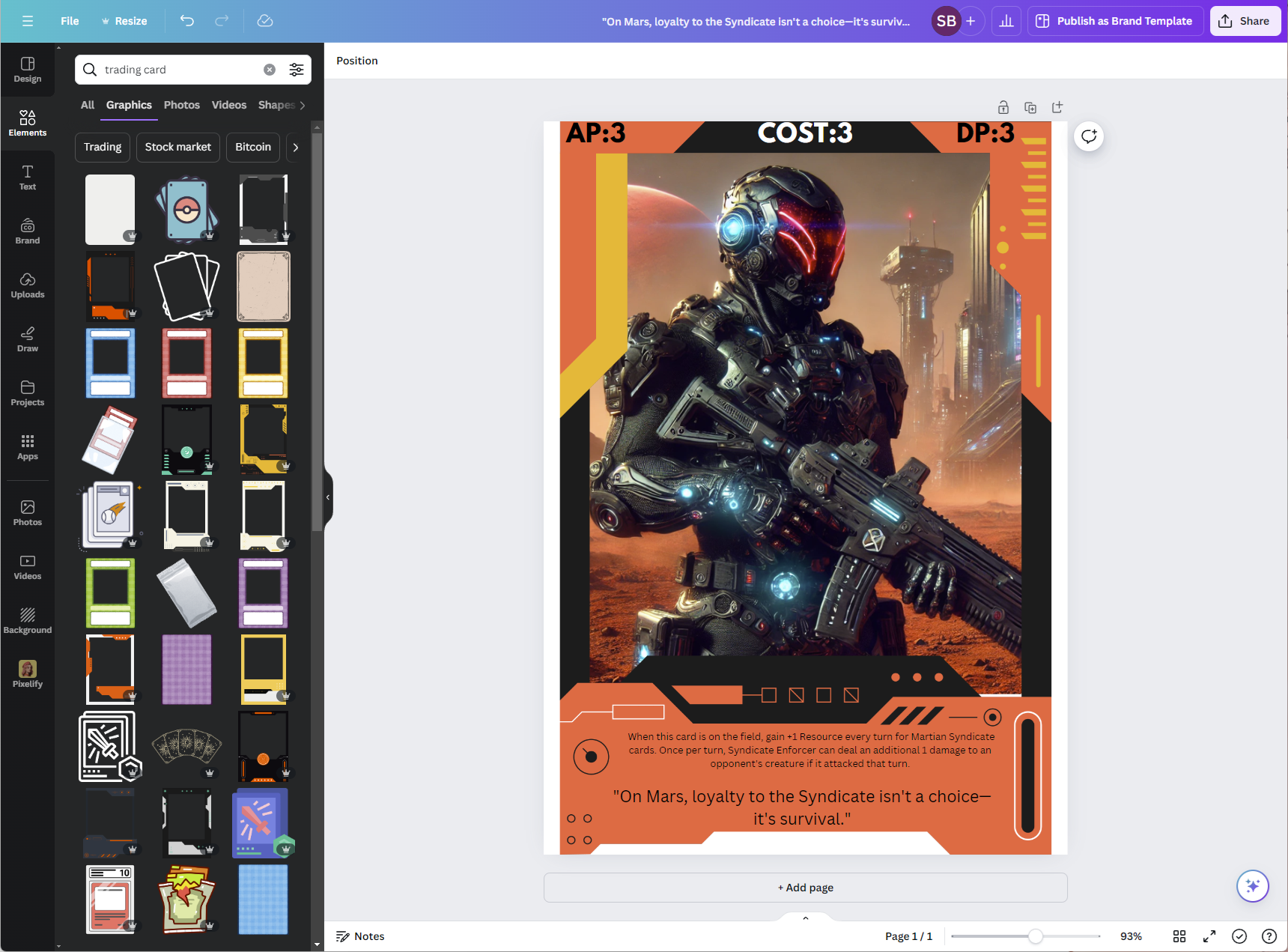Open the help question icon
1288x952 pixels.
pos(1269,936)
